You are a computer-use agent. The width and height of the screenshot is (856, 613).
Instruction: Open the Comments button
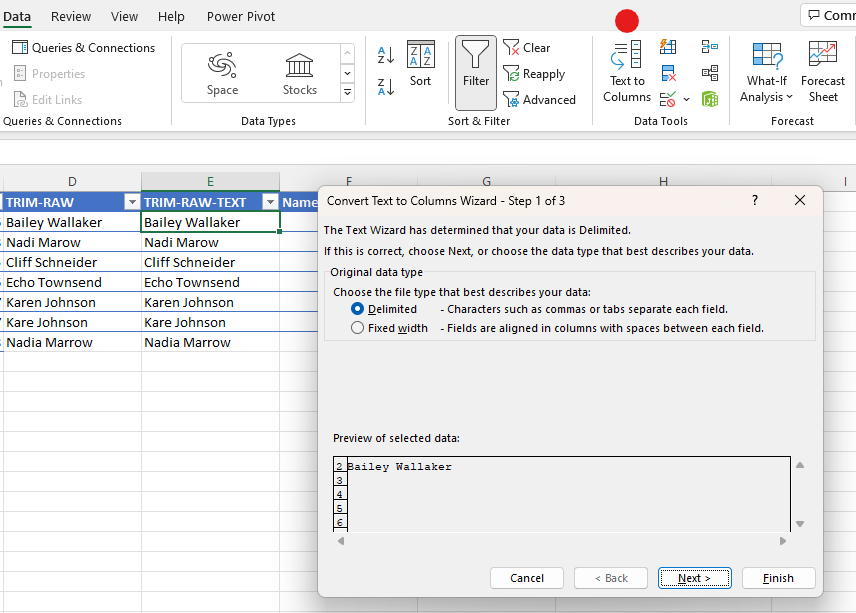[830, 15]
